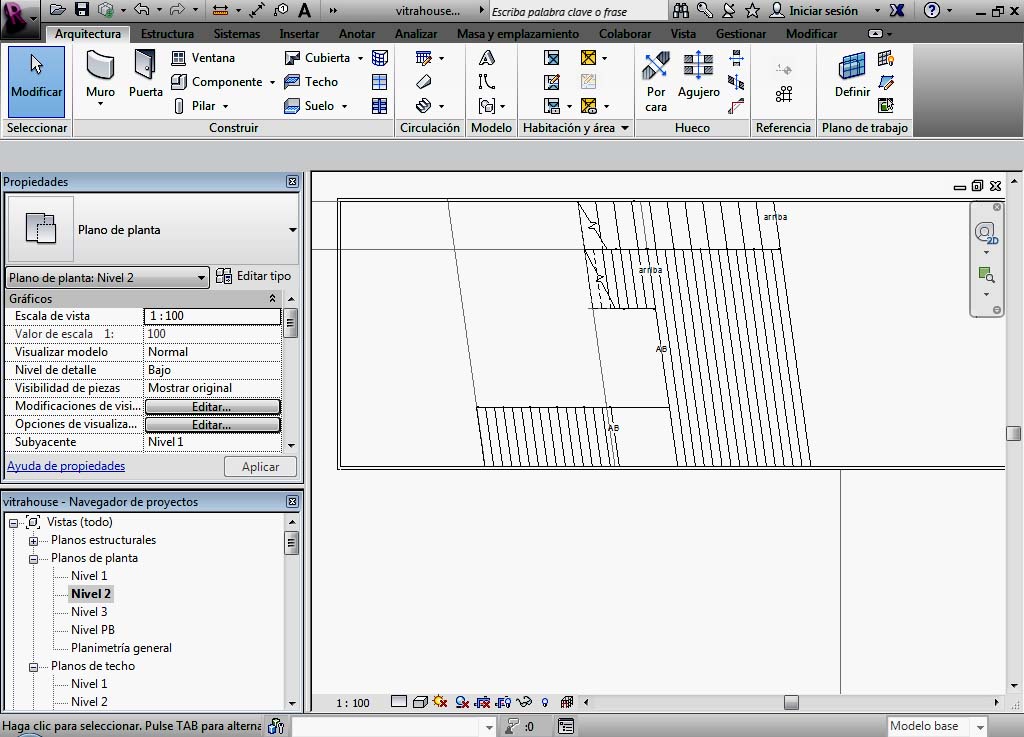1024x737 pixels.
Task: Choose the Techo ceiling tool
Action: coord(311,82)
